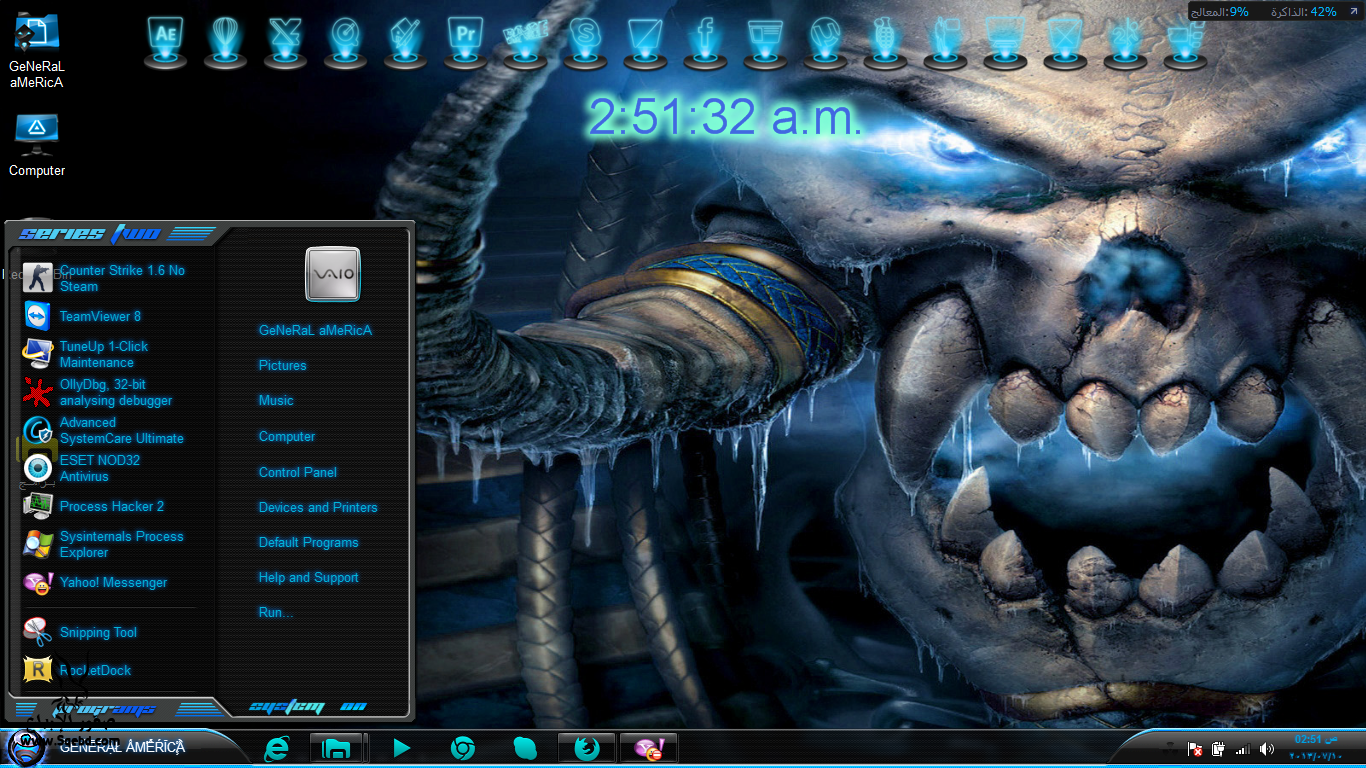The image size is (1366, 768).
Task: Open the file explorer taskbar button
Action: point(336,748)
